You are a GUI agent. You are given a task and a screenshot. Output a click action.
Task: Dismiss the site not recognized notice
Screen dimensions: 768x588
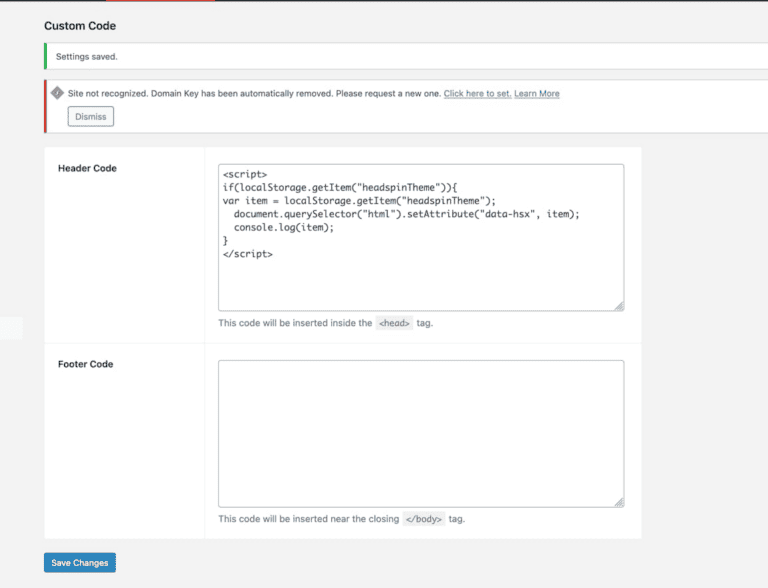[x=91, y=117]
